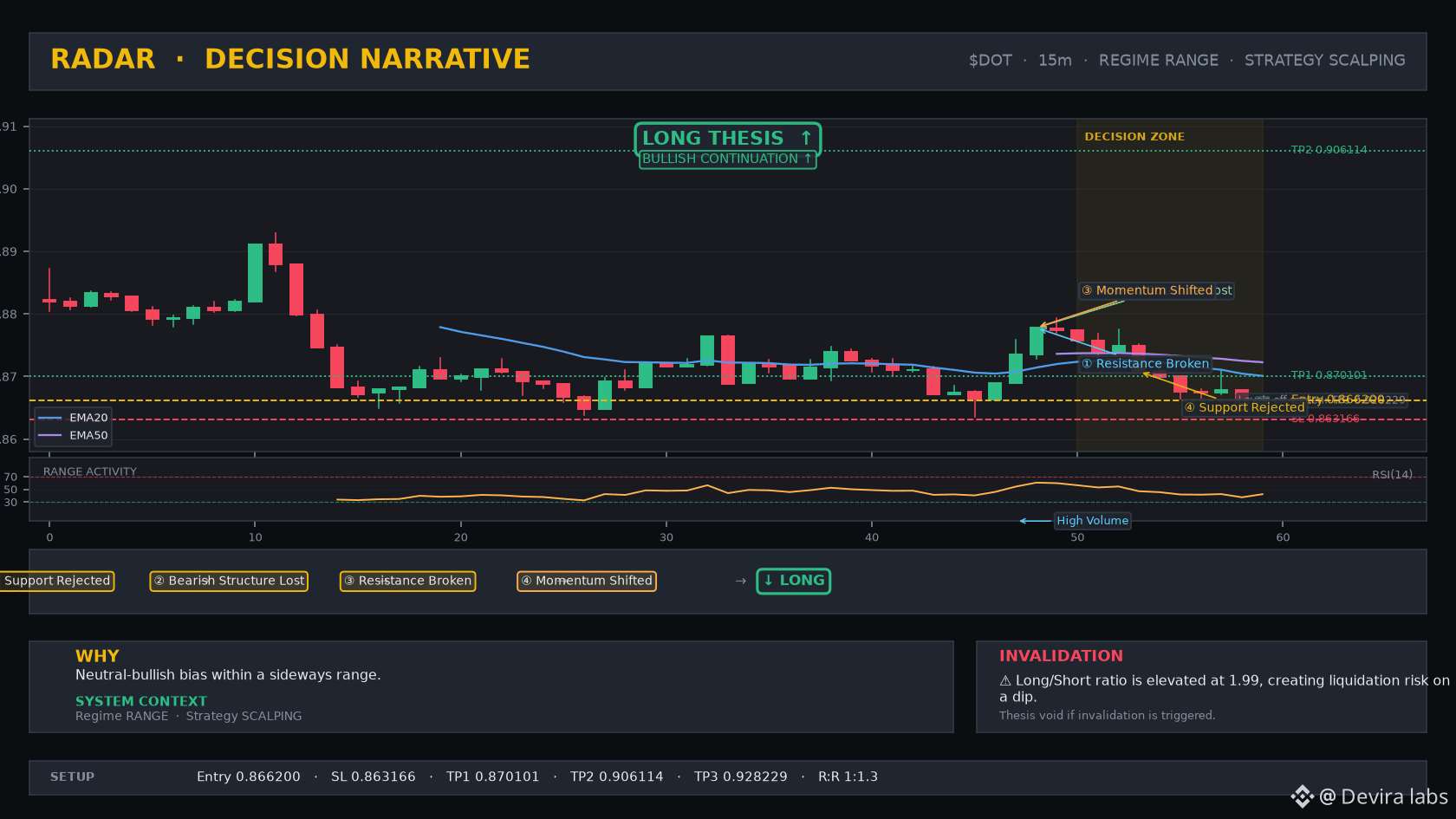Click the EMA20 blue line swatch in legend

coord(50,418)
